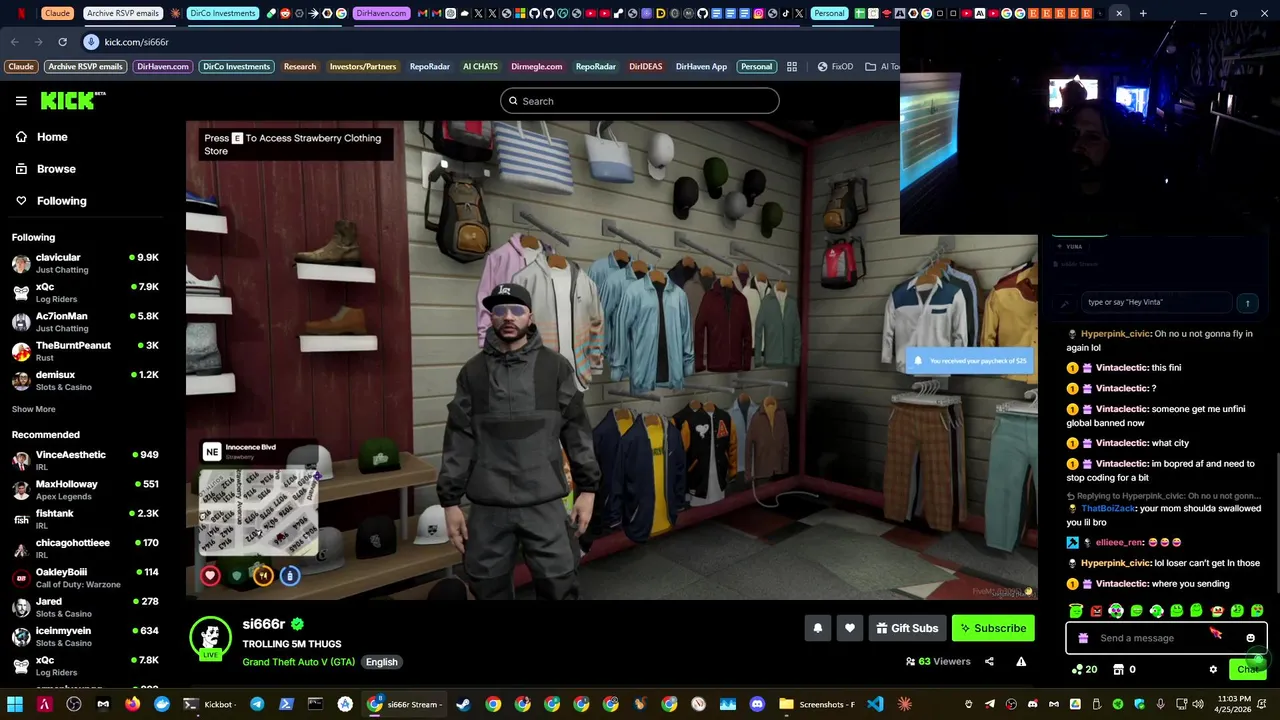Report the stream via warning icon
Screen dimensions: 1280x720
[x=1021, y=661]
